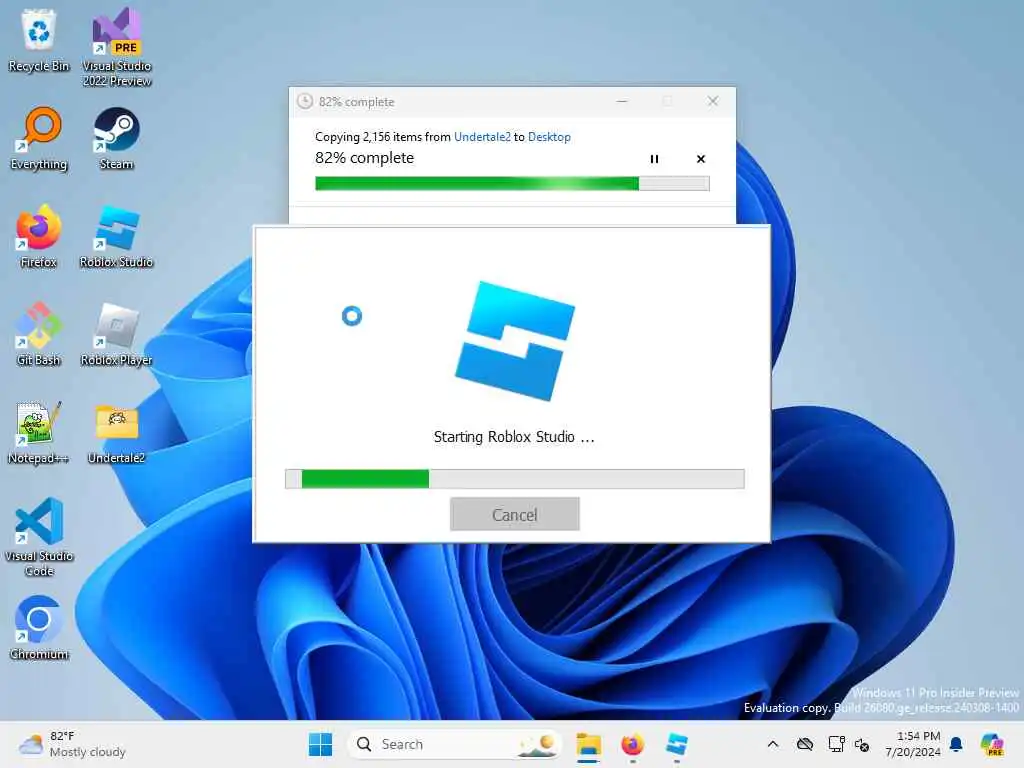This screenshot has height=768, width=1024.
Task: Select the Git Bash desktop shortcut
Action: tap(39, 334)
